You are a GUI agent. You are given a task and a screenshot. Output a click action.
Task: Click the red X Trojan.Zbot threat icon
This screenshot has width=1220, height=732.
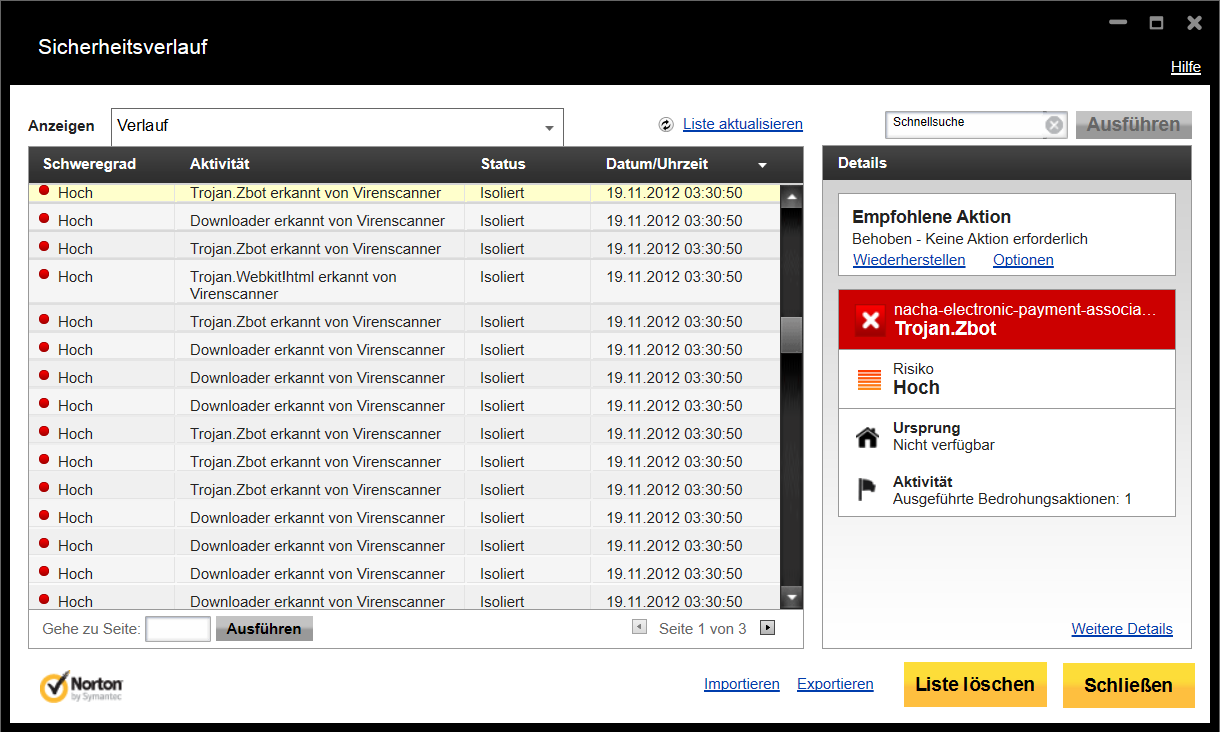point(871,320)
